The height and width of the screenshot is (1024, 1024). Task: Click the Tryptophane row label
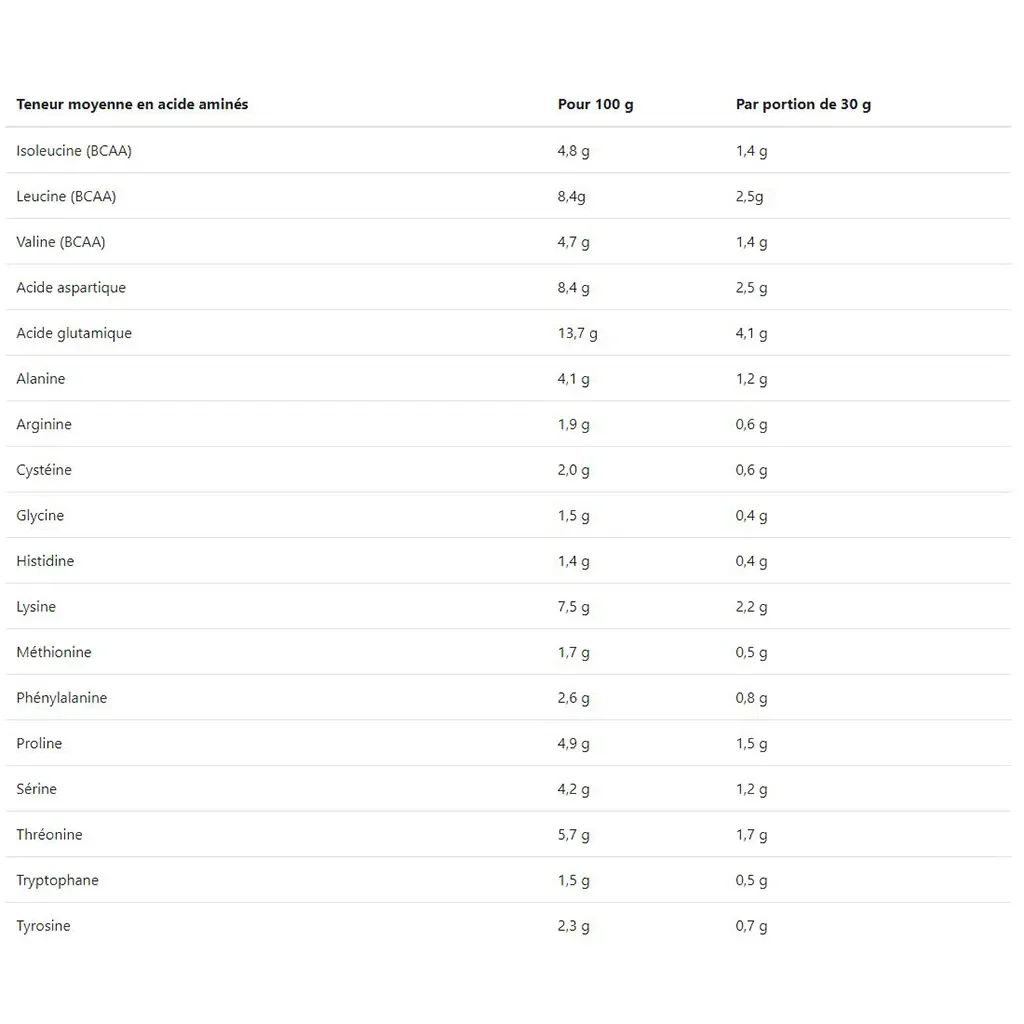pos(57,880)
